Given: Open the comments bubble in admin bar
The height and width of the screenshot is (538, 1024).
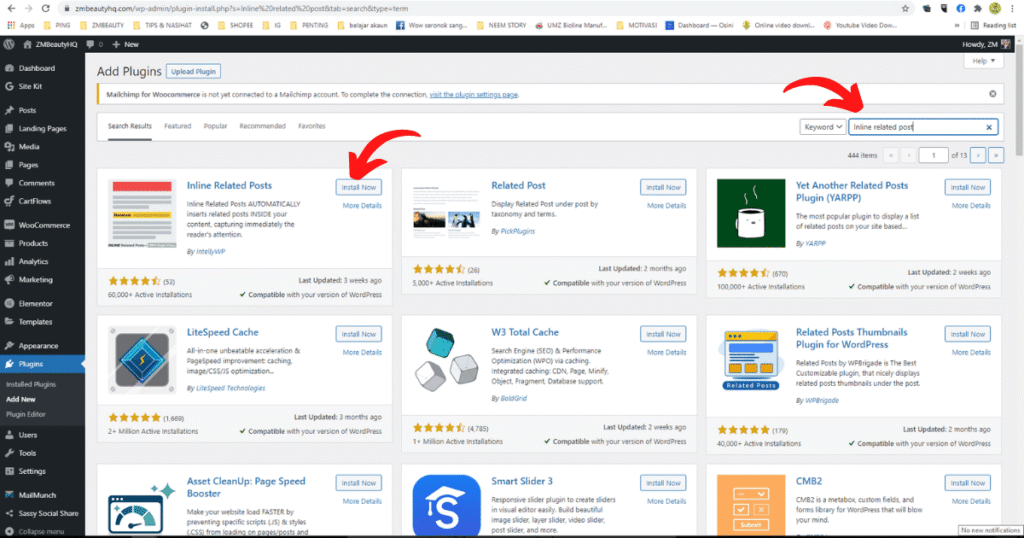Looking at the screenshot, I should 95,44.
